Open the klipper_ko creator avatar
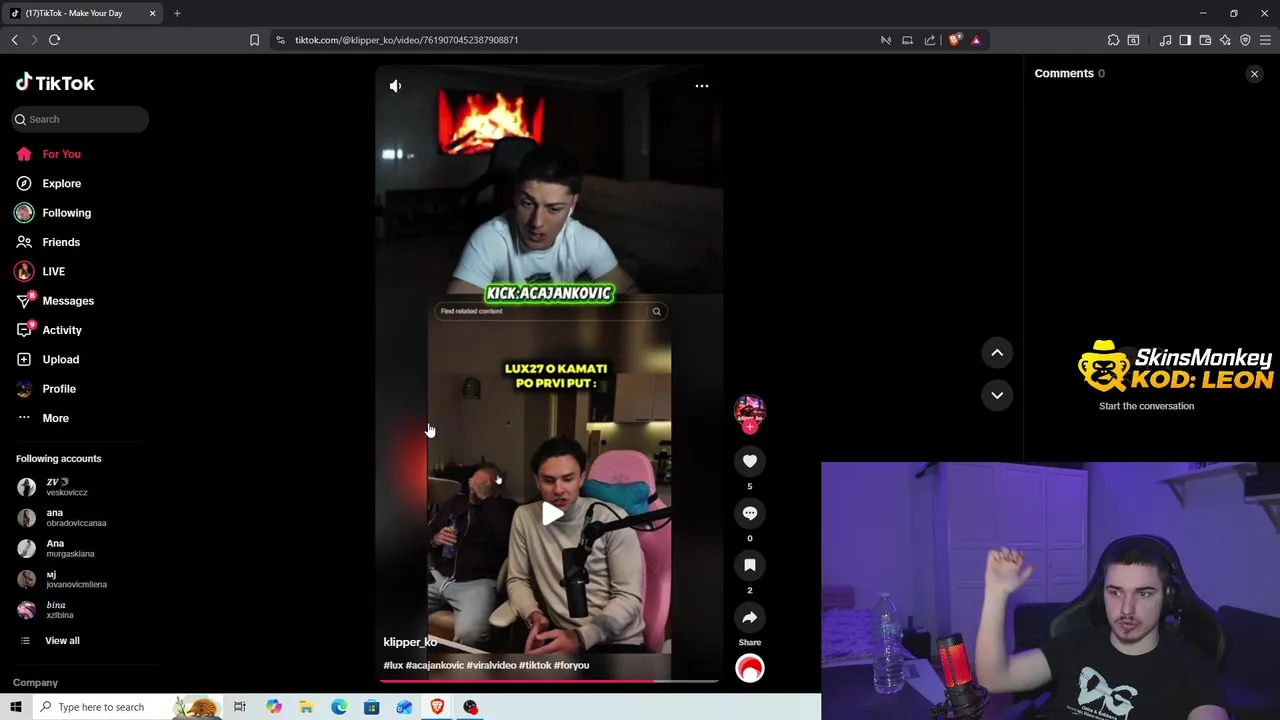1280x720 pixels. pyautogui.click(x=750, y=409)
